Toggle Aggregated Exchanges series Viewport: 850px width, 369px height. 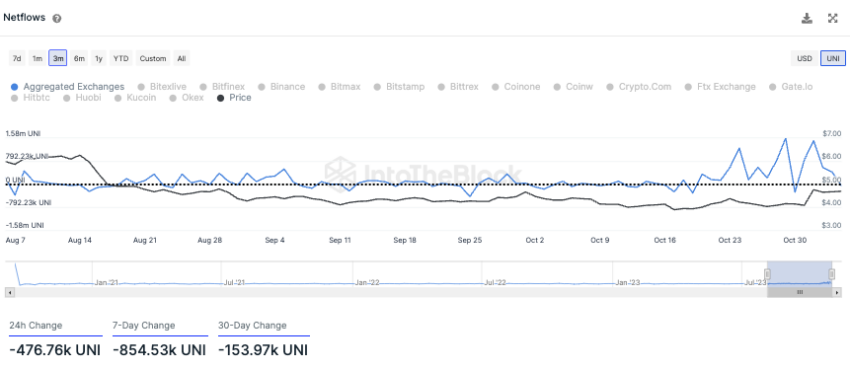(68, 87)
